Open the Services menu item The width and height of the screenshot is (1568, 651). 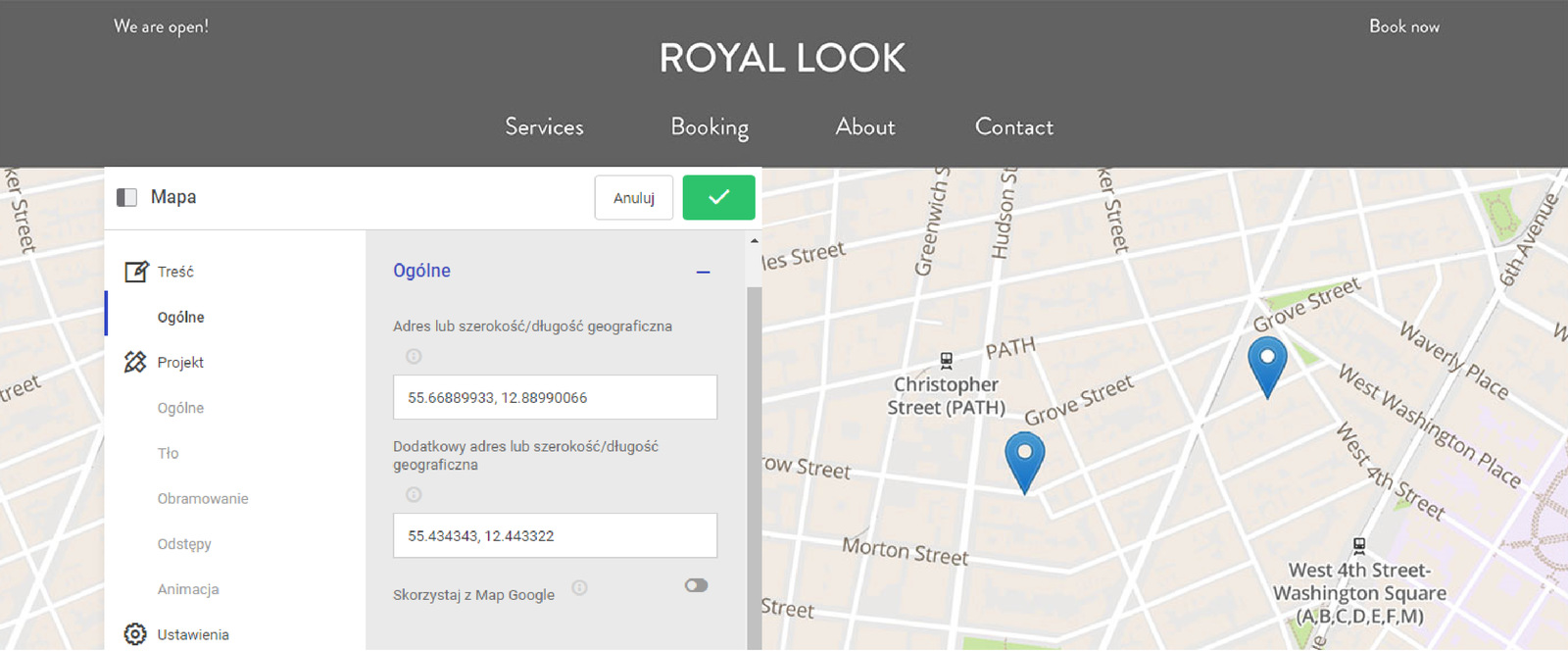[544, 126]
